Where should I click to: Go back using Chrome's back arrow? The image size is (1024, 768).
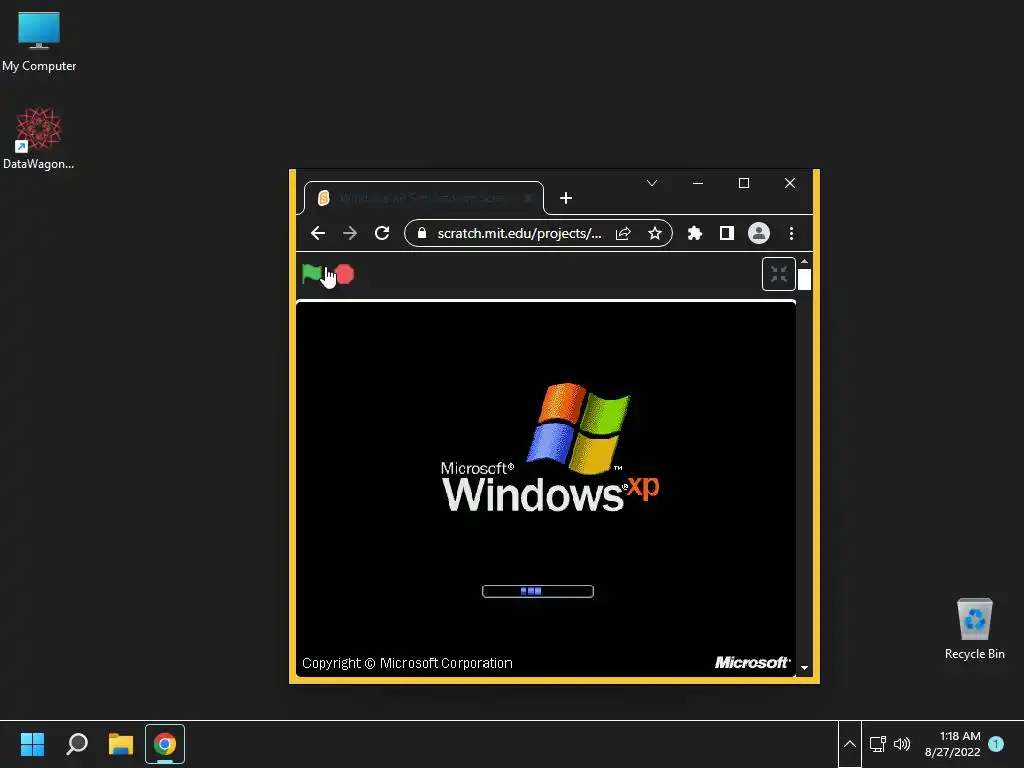(x=318, y=233)
